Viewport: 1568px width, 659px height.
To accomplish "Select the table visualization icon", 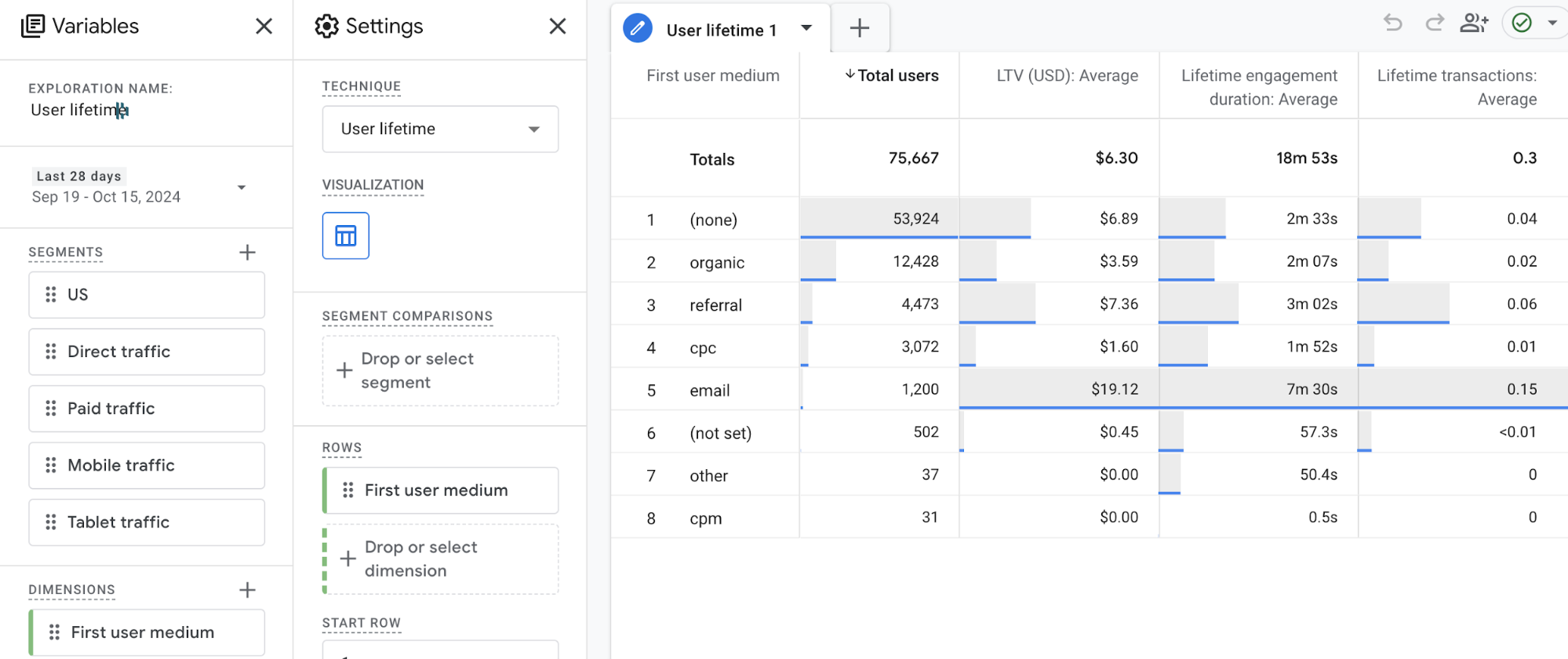I will point(346,235).
